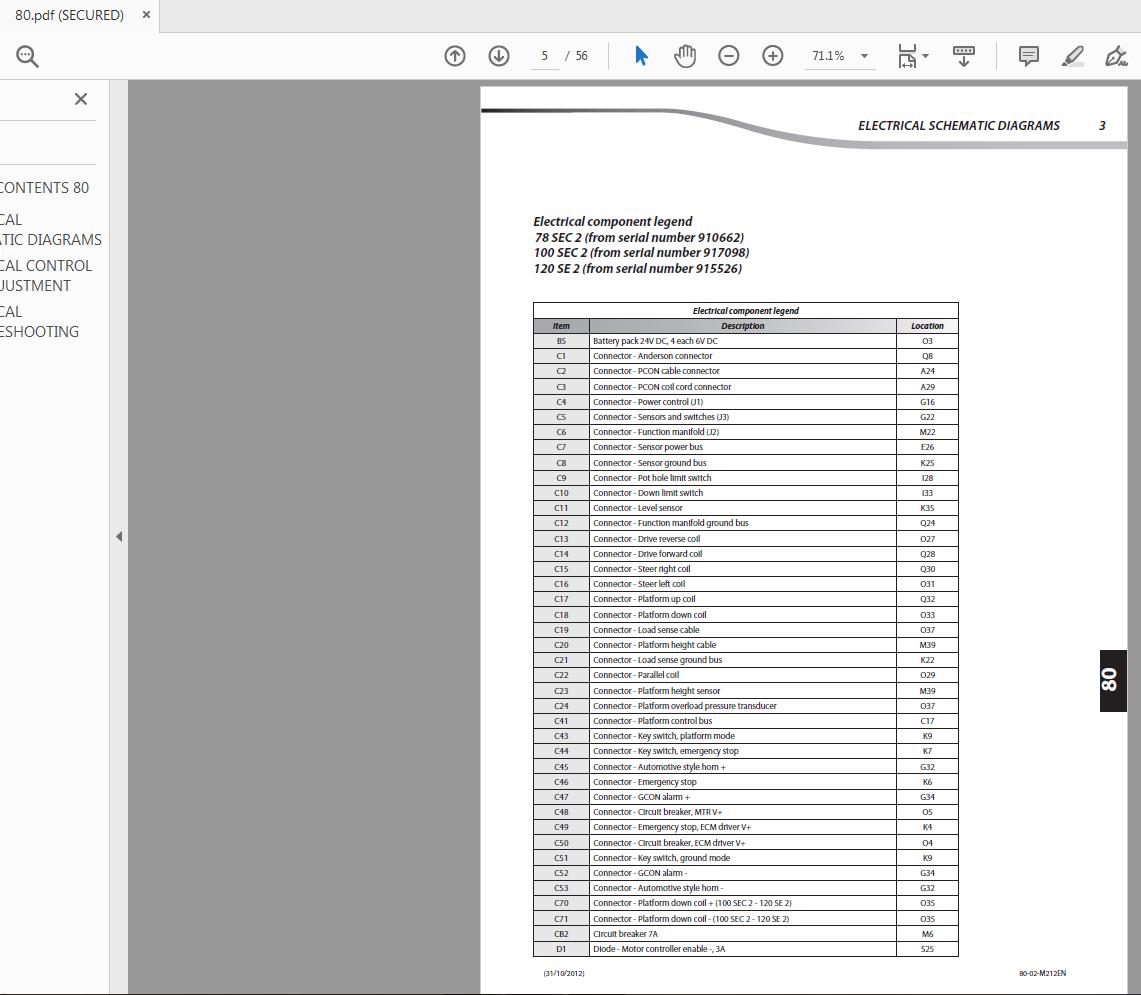
Task: Close the bookmarks navigation pane
Action: (81, 99)
